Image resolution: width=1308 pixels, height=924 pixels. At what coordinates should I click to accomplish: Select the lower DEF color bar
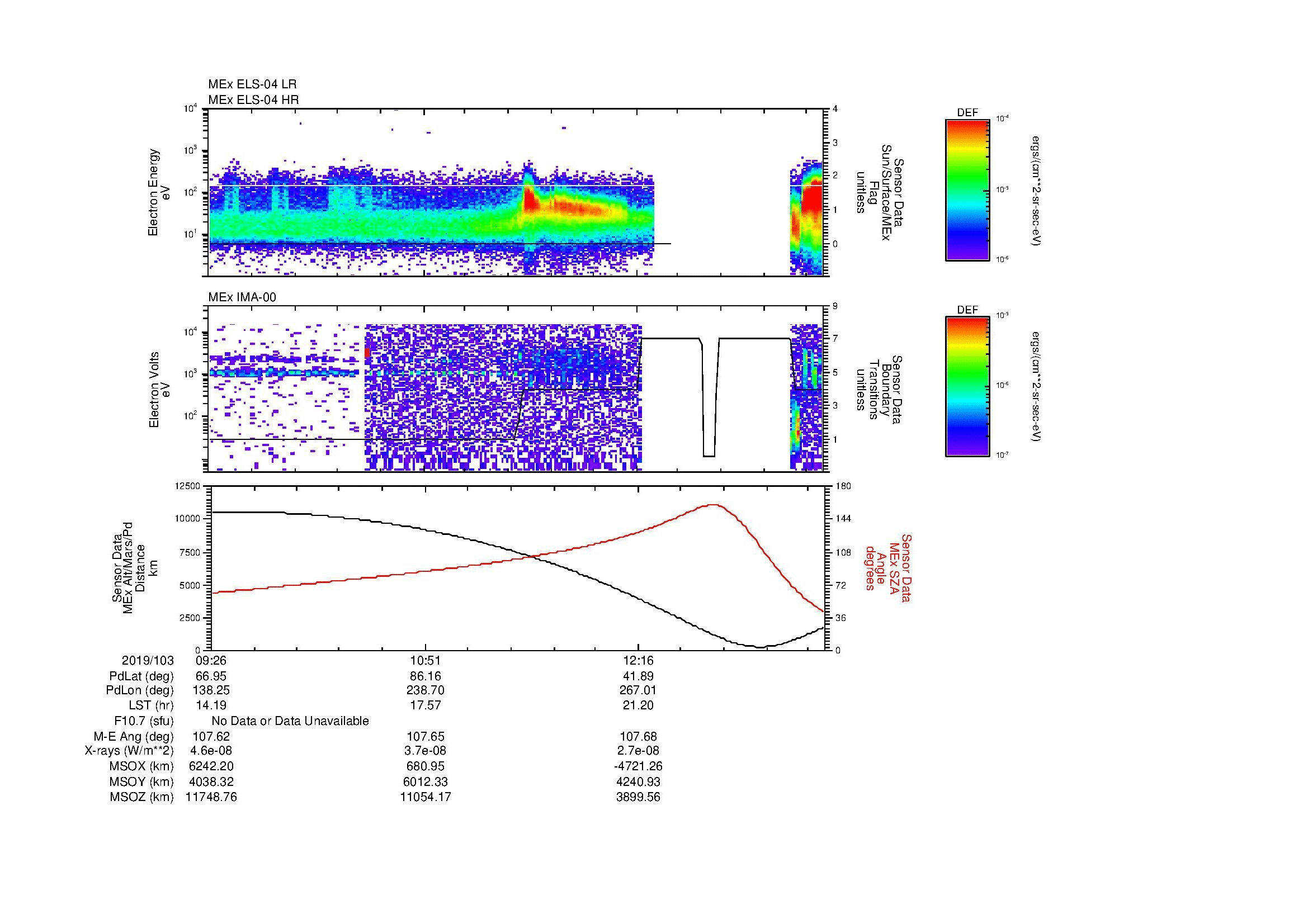[x=967, y=387]
